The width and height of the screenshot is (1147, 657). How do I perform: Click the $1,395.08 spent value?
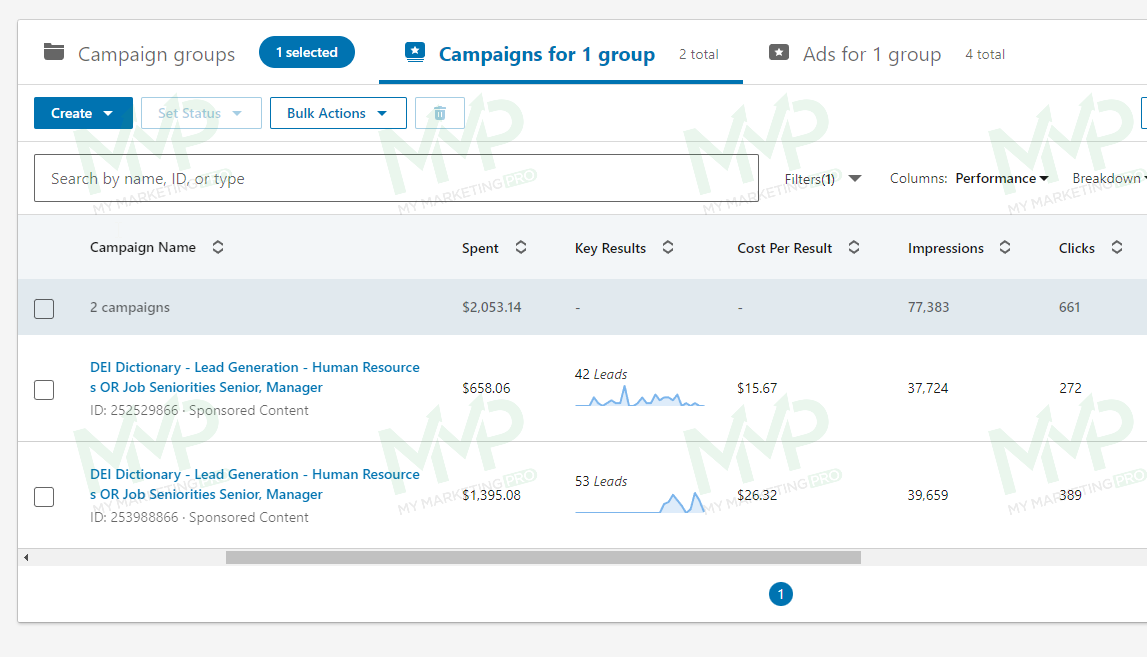point(492,495)
